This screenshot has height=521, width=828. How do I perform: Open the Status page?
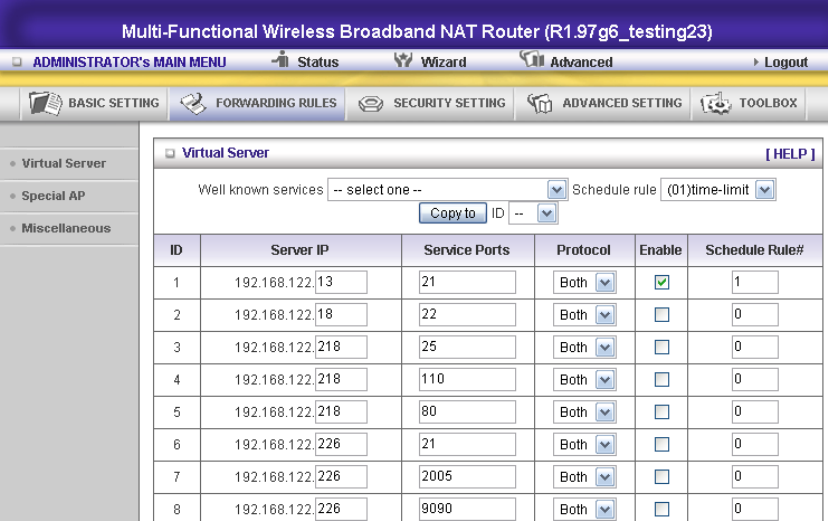318,62
